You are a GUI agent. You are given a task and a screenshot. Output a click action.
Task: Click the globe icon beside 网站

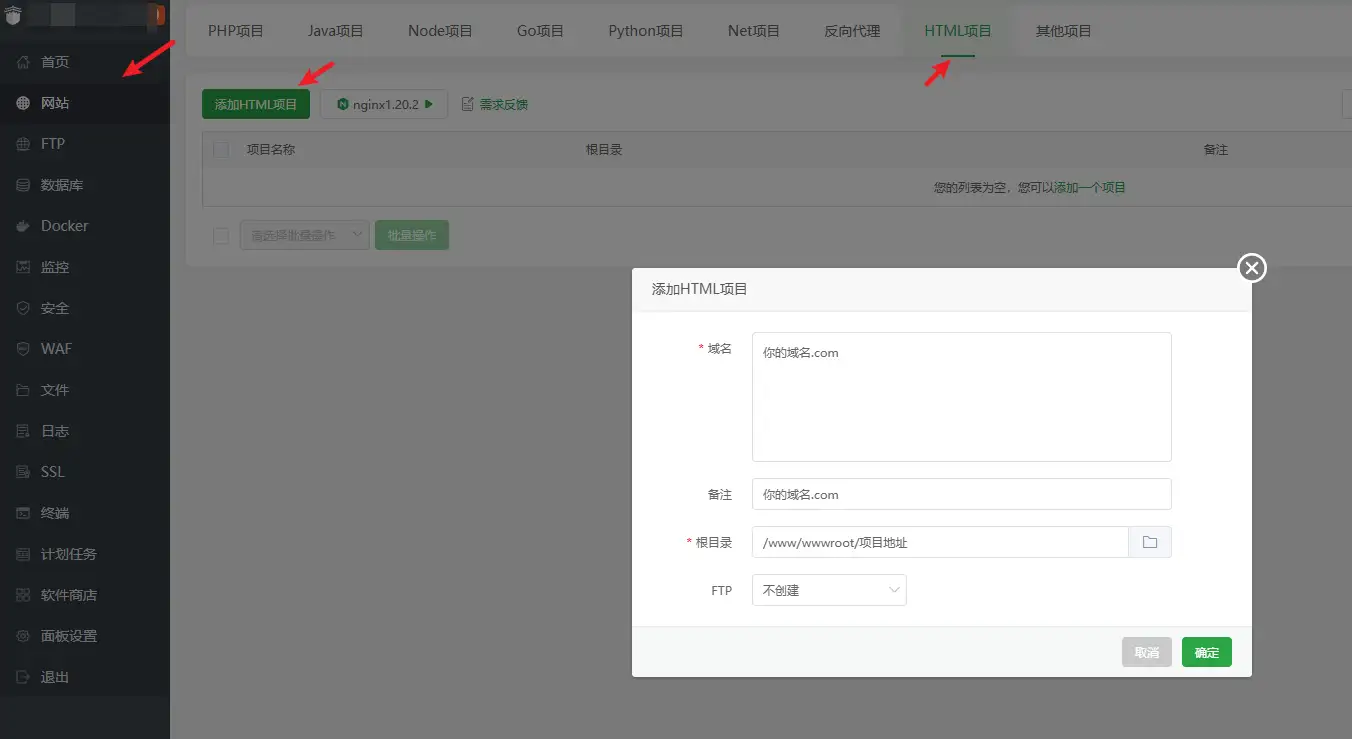click(23, 103)
